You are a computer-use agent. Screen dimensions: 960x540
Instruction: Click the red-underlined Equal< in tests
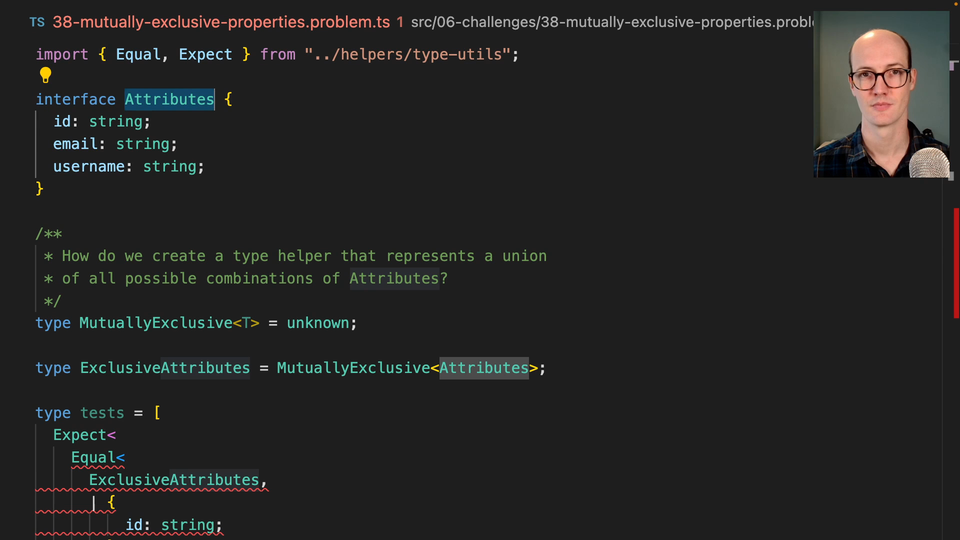pos(97,458)
